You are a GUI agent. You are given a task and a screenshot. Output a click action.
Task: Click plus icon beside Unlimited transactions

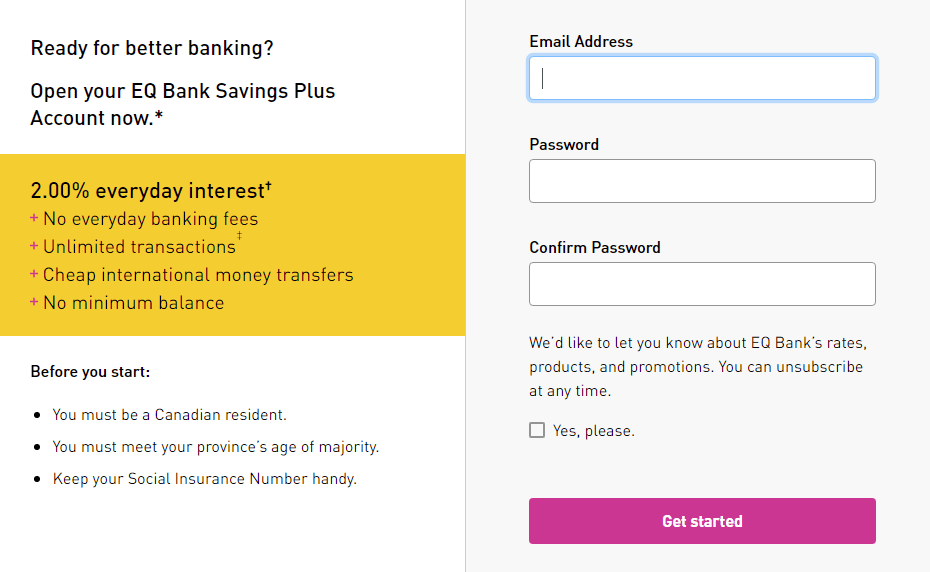[34, 247]
